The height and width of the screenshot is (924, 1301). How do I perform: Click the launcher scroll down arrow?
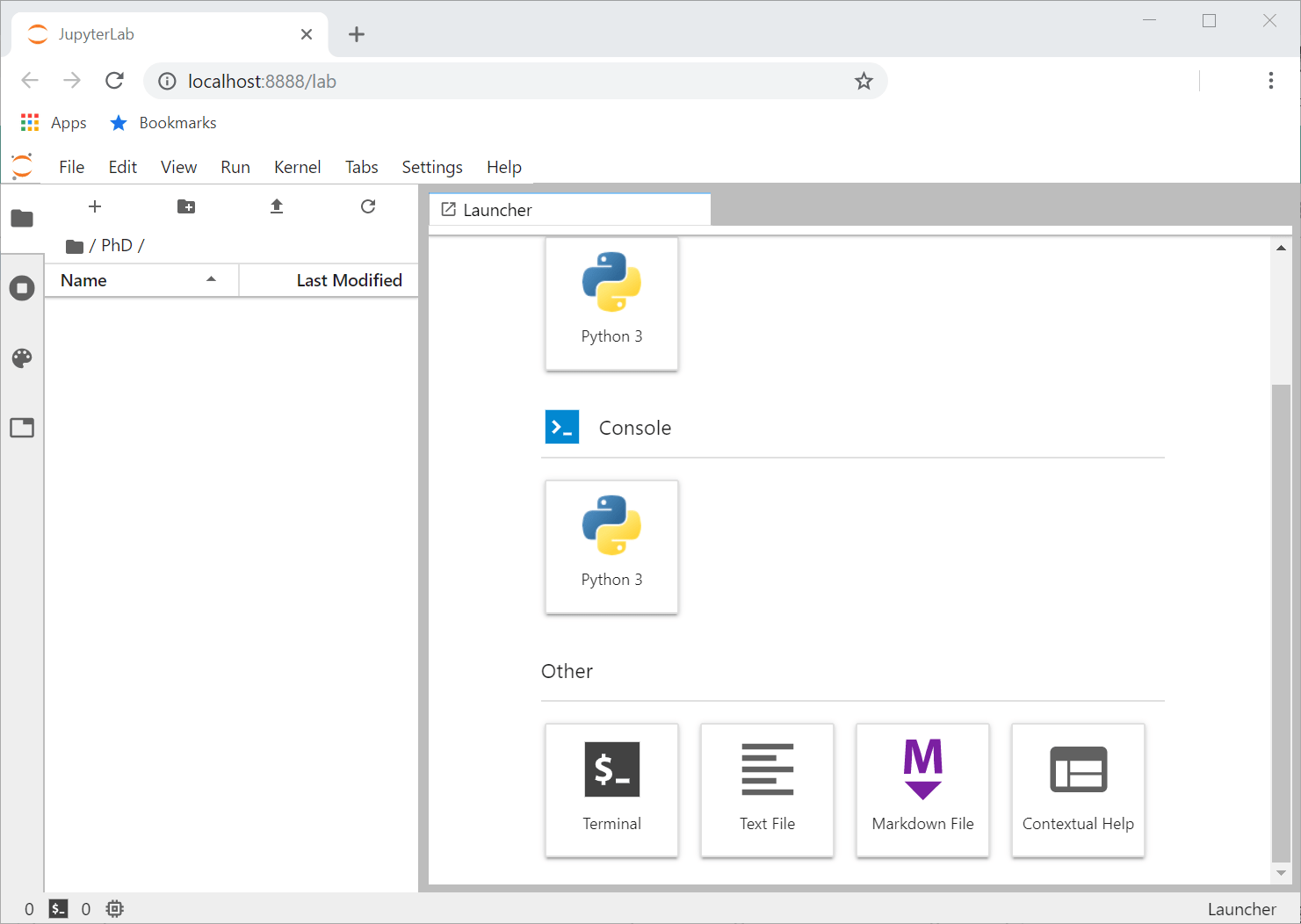pyautogui.click(x=1281, y=873)
